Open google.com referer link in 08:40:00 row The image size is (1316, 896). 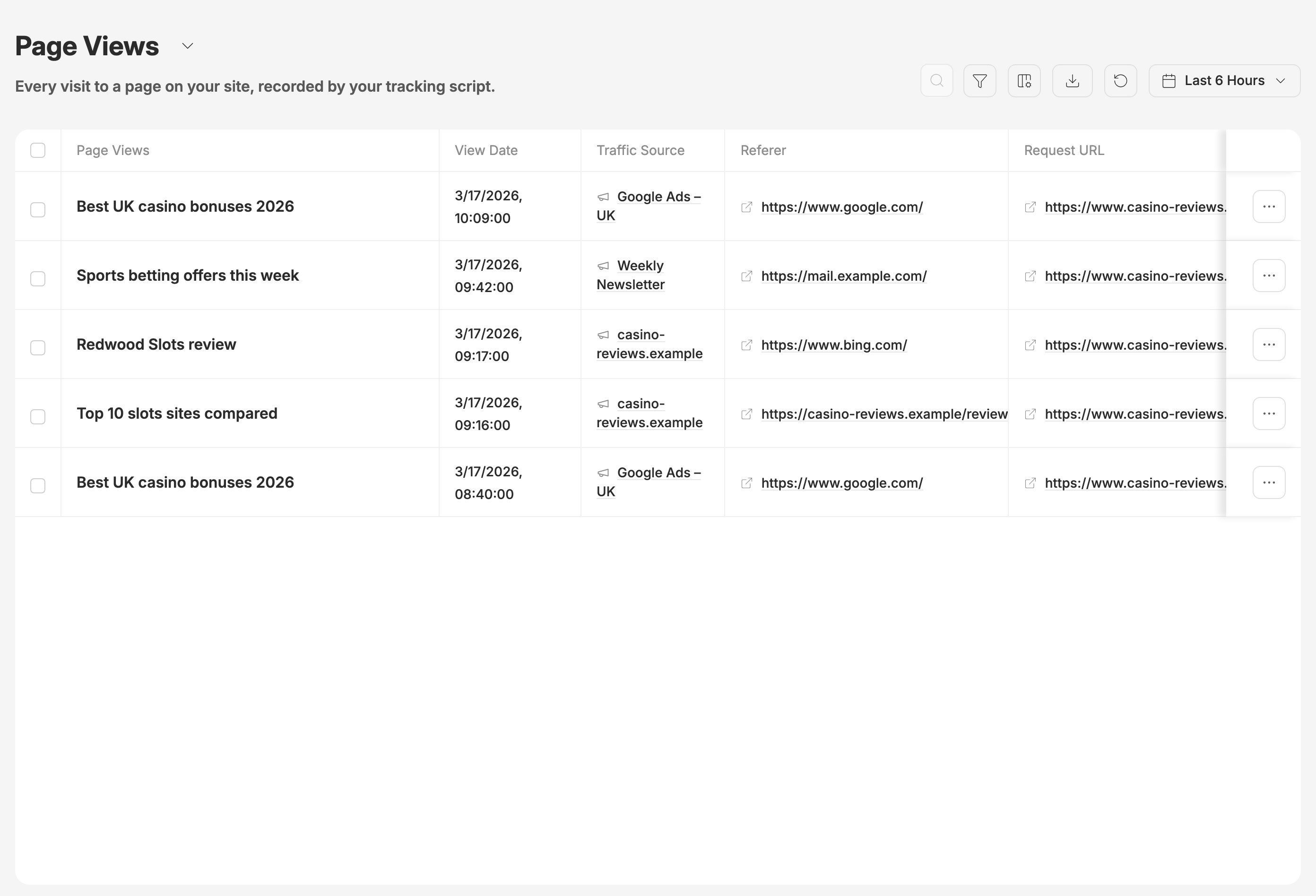tap(842, 483)
